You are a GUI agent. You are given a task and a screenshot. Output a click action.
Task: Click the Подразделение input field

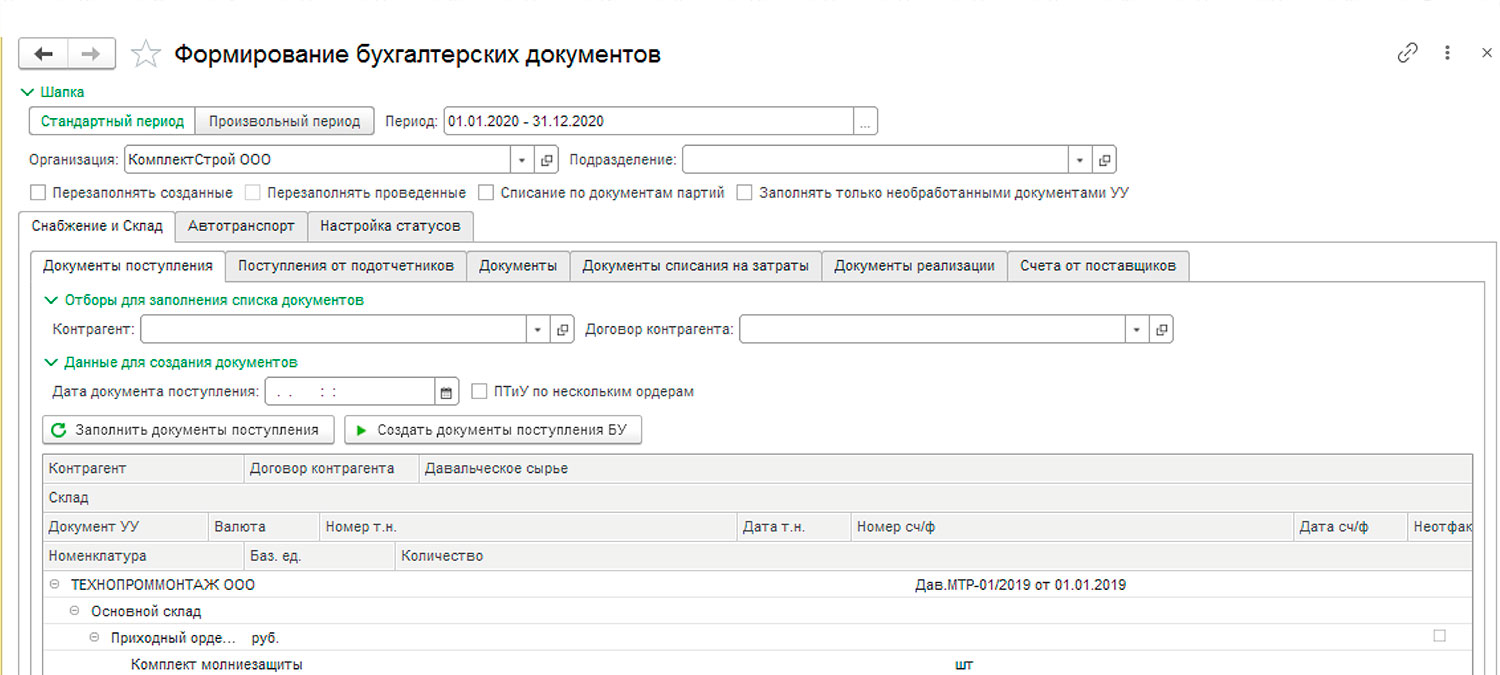(x=875, y=160)
